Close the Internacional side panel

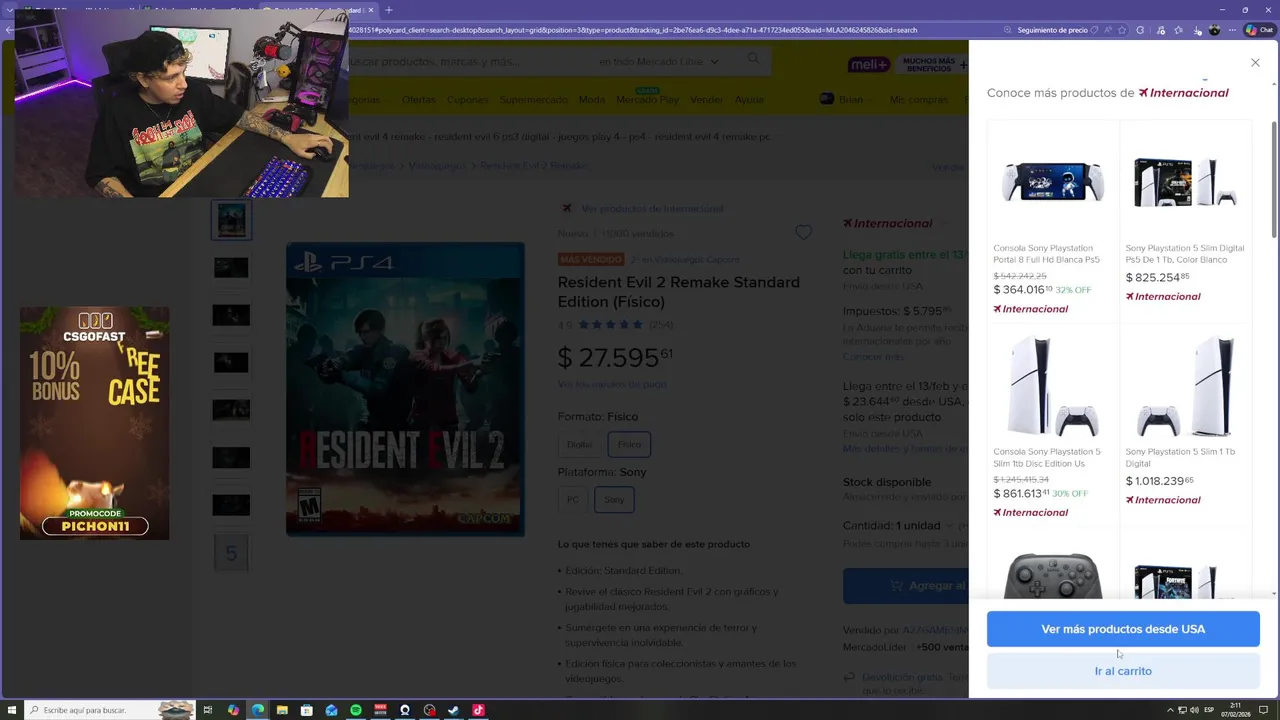[x=1255, y=63]
